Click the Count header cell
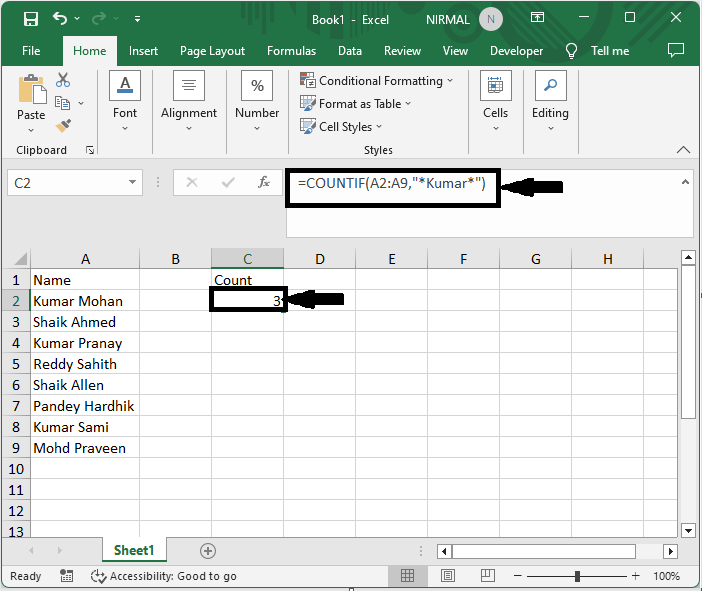Screen dimensions: 702x591 click(247, 280)
